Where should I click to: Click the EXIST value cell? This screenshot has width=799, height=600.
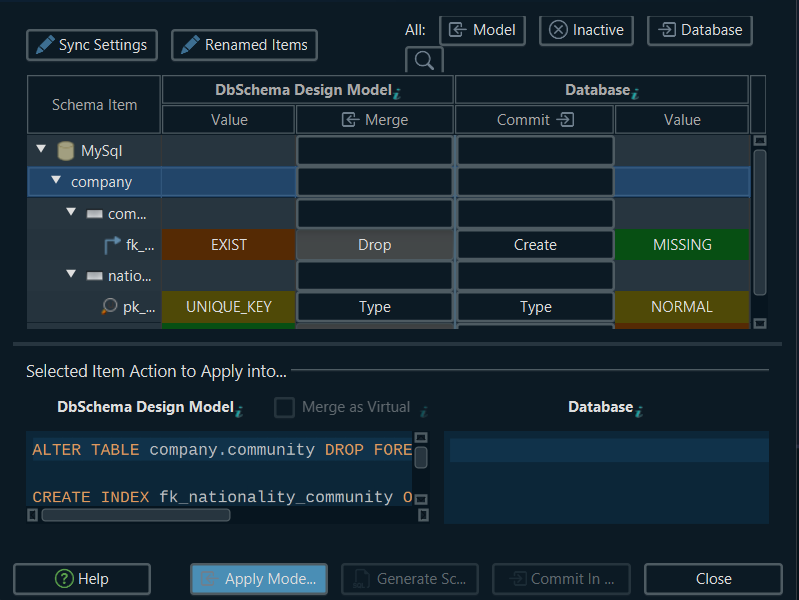point(229,245)
